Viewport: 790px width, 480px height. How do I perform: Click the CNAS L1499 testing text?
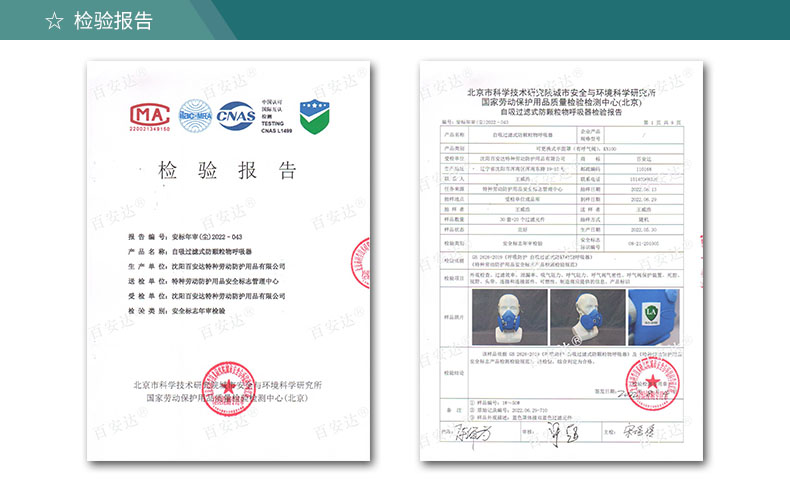coord(276,116)
